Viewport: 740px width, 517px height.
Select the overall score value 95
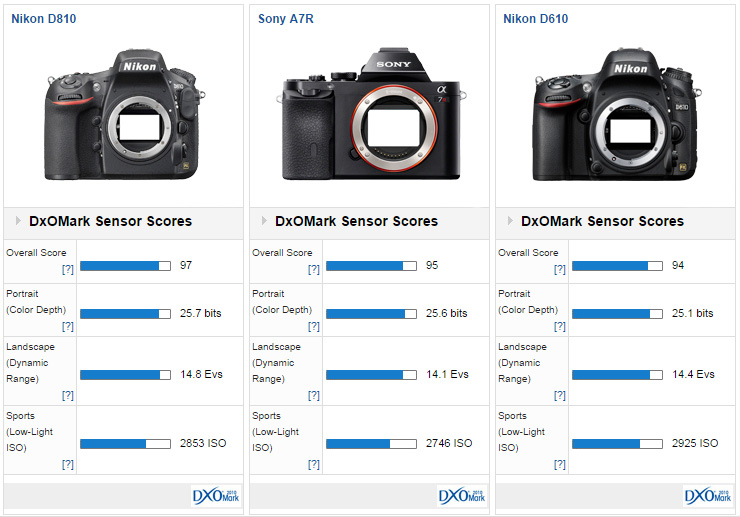click(432, 265)
